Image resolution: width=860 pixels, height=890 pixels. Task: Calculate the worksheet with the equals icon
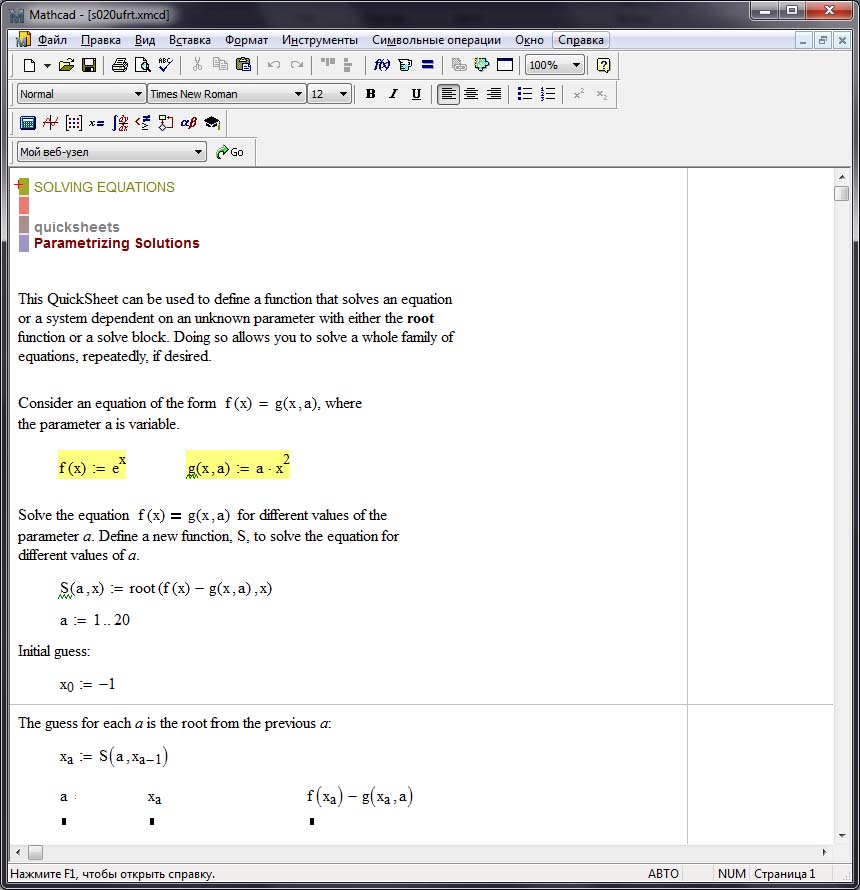pos(427,65)
